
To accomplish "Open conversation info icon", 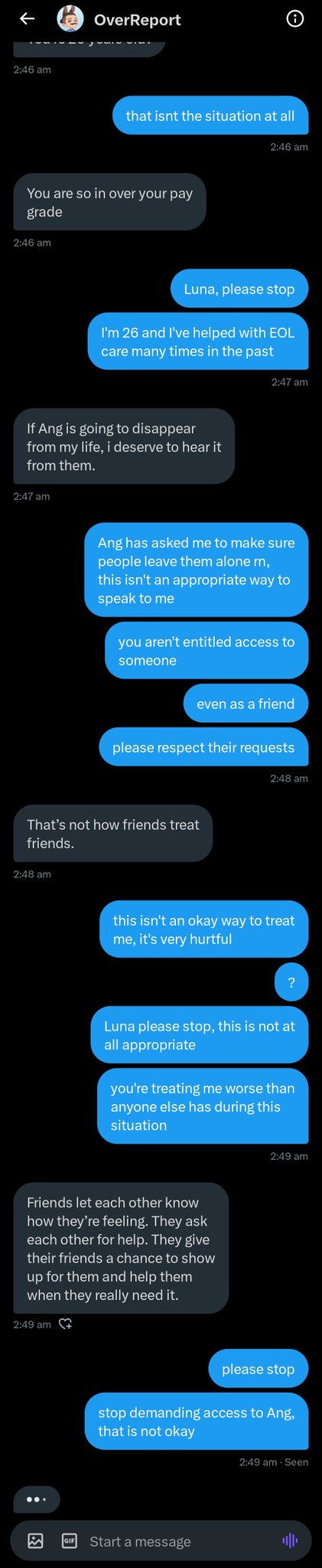I will 294,19.
